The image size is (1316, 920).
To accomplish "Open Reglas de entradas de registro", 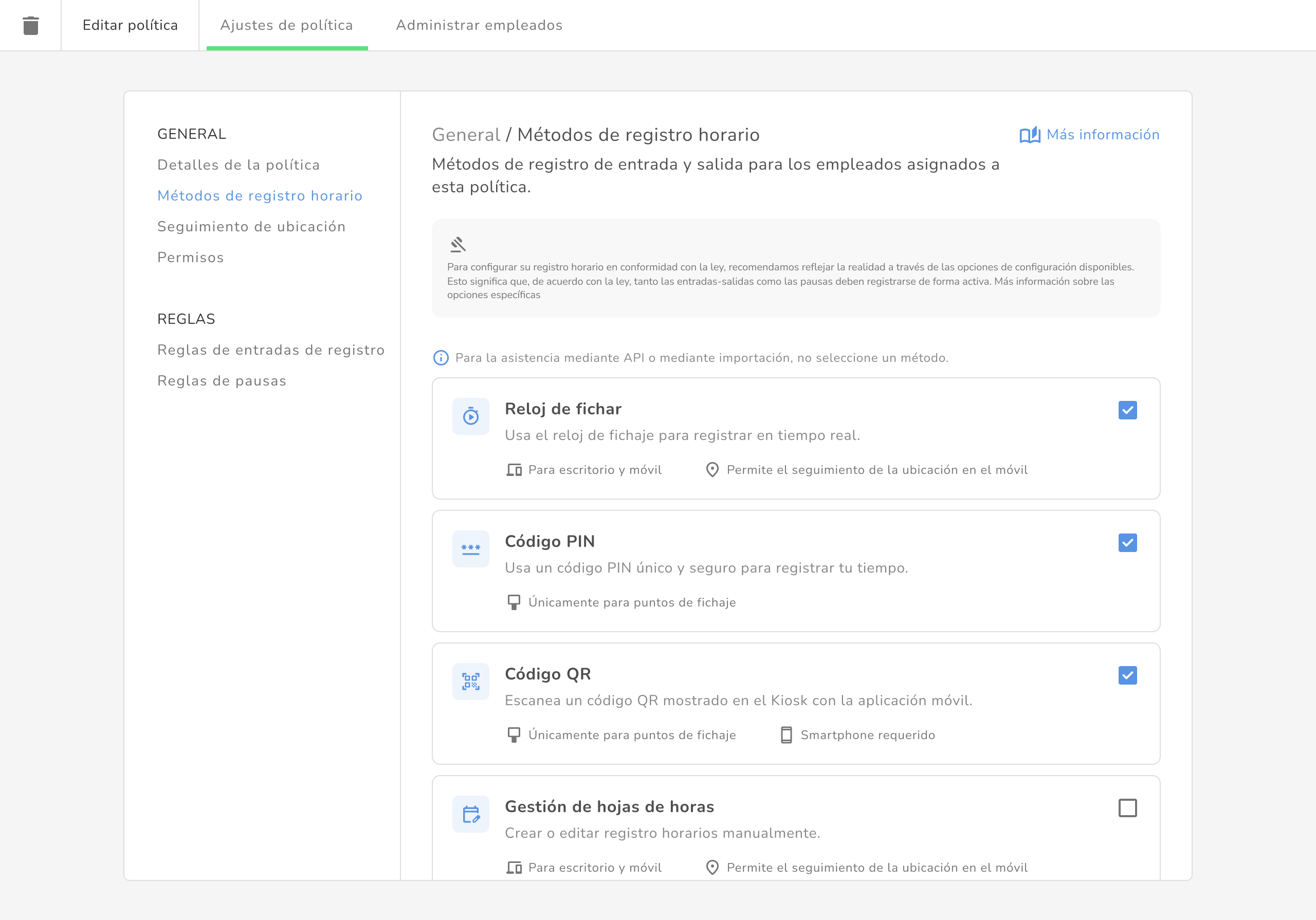I will [x=270, y=350].
